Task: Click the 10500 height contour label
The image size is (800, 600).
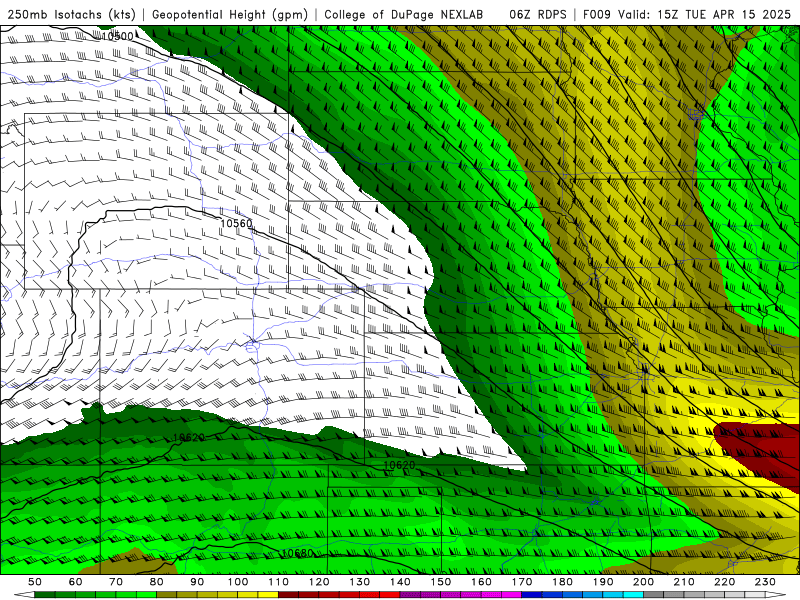Action: coord(117,36)
